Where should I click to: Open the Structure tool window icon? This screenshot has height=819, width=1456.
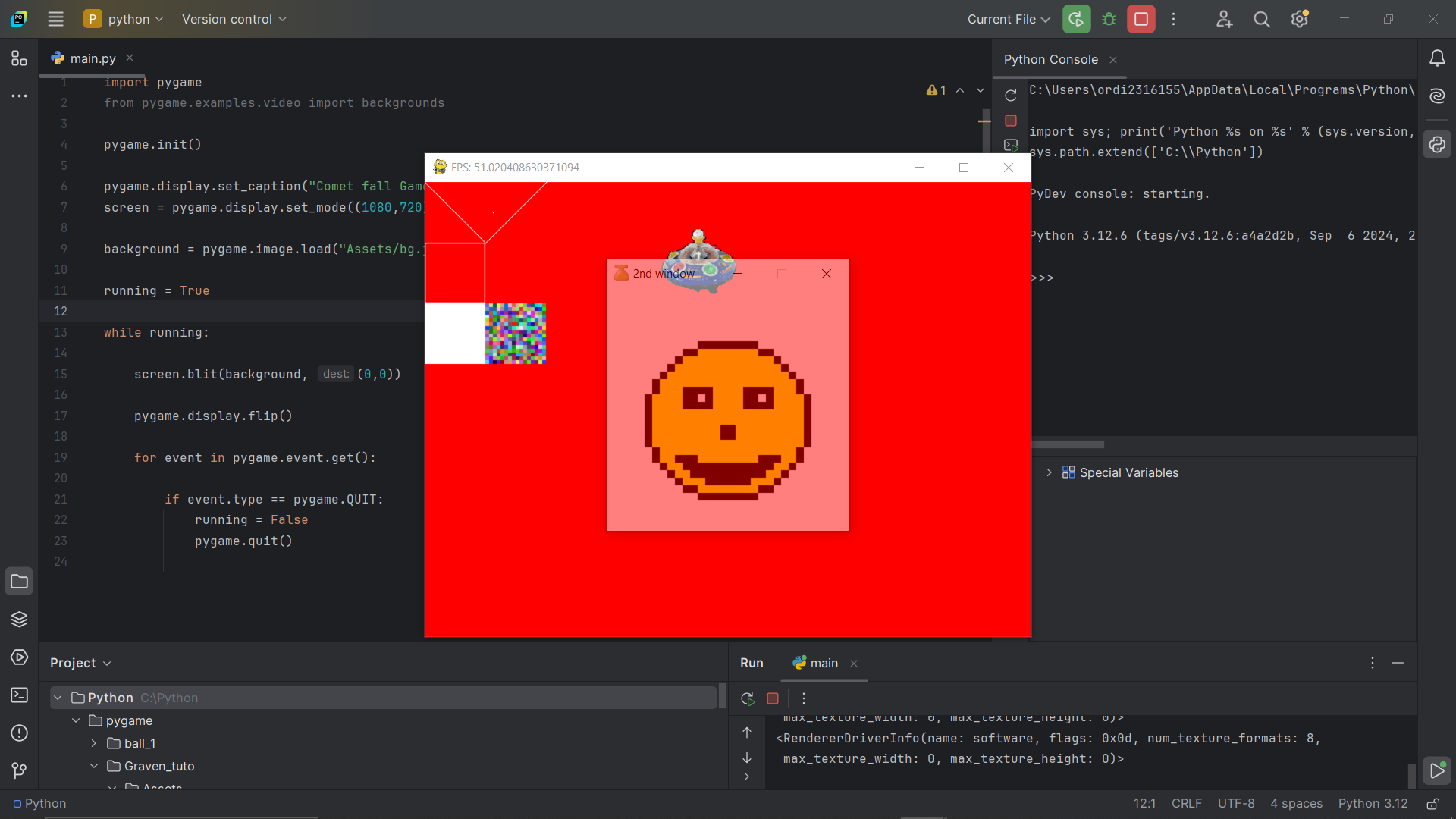(x=19, y=58)
